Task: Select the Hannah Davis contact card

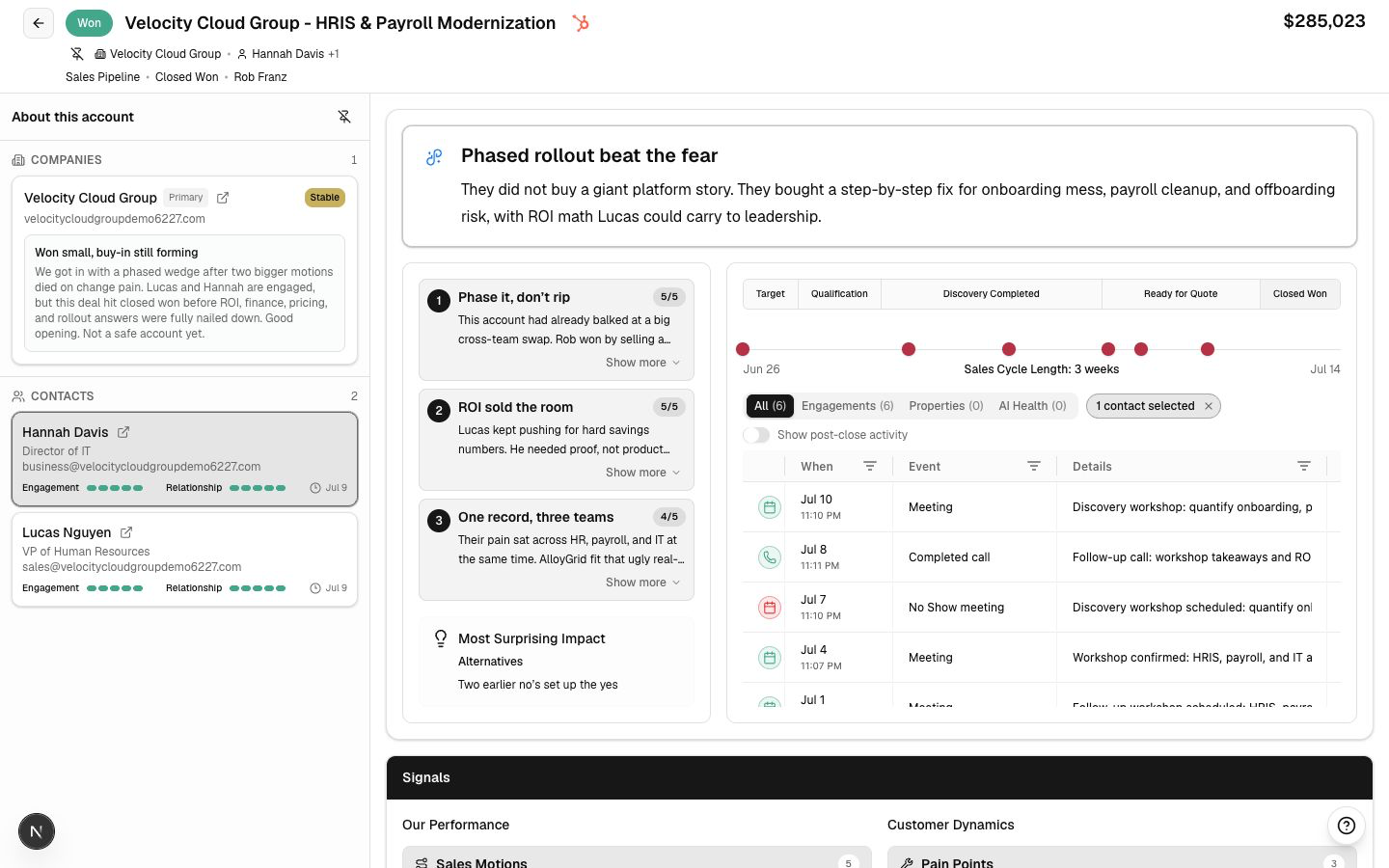Action: (184, 459)
